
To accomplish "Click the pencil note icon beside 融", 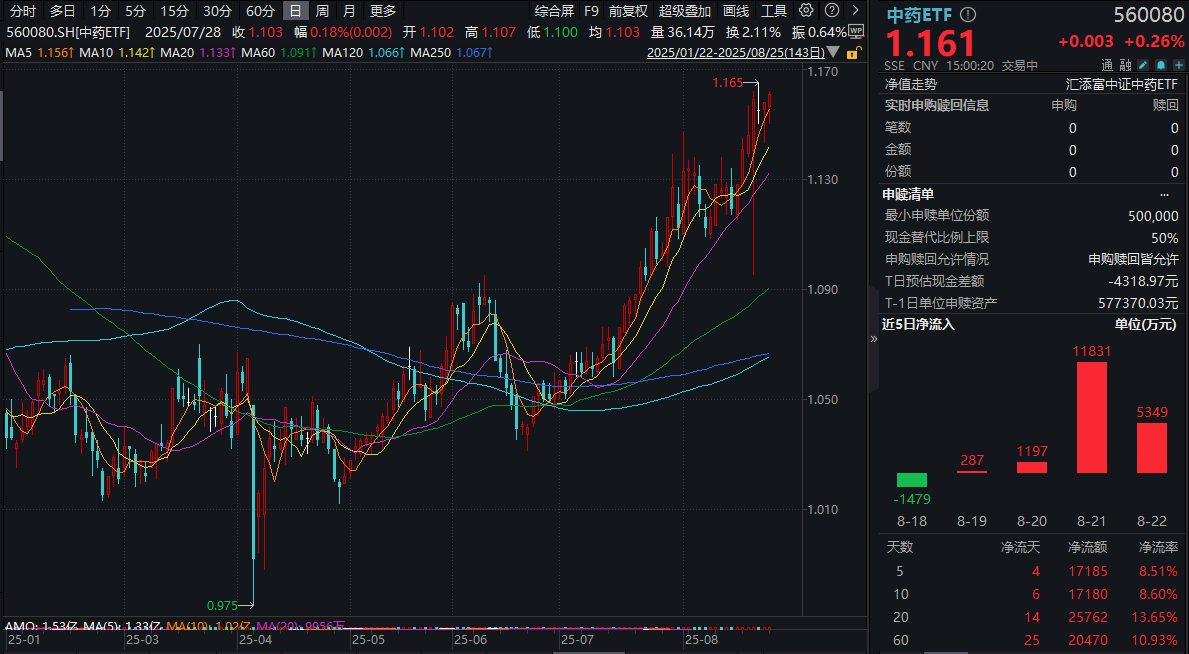I will [1143, 63].
